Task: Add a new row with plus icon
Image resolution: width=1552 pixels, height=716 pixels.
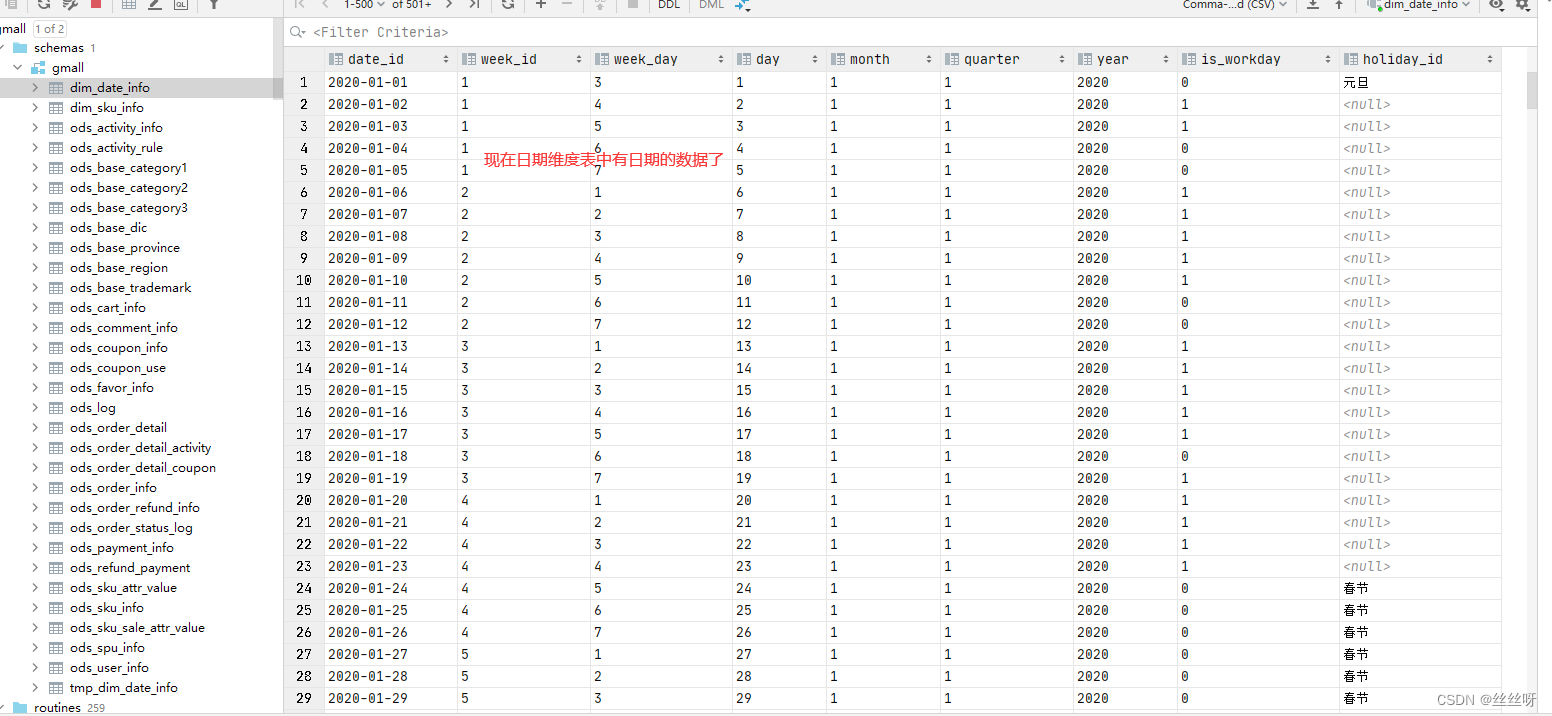Action: coord(541,4)
